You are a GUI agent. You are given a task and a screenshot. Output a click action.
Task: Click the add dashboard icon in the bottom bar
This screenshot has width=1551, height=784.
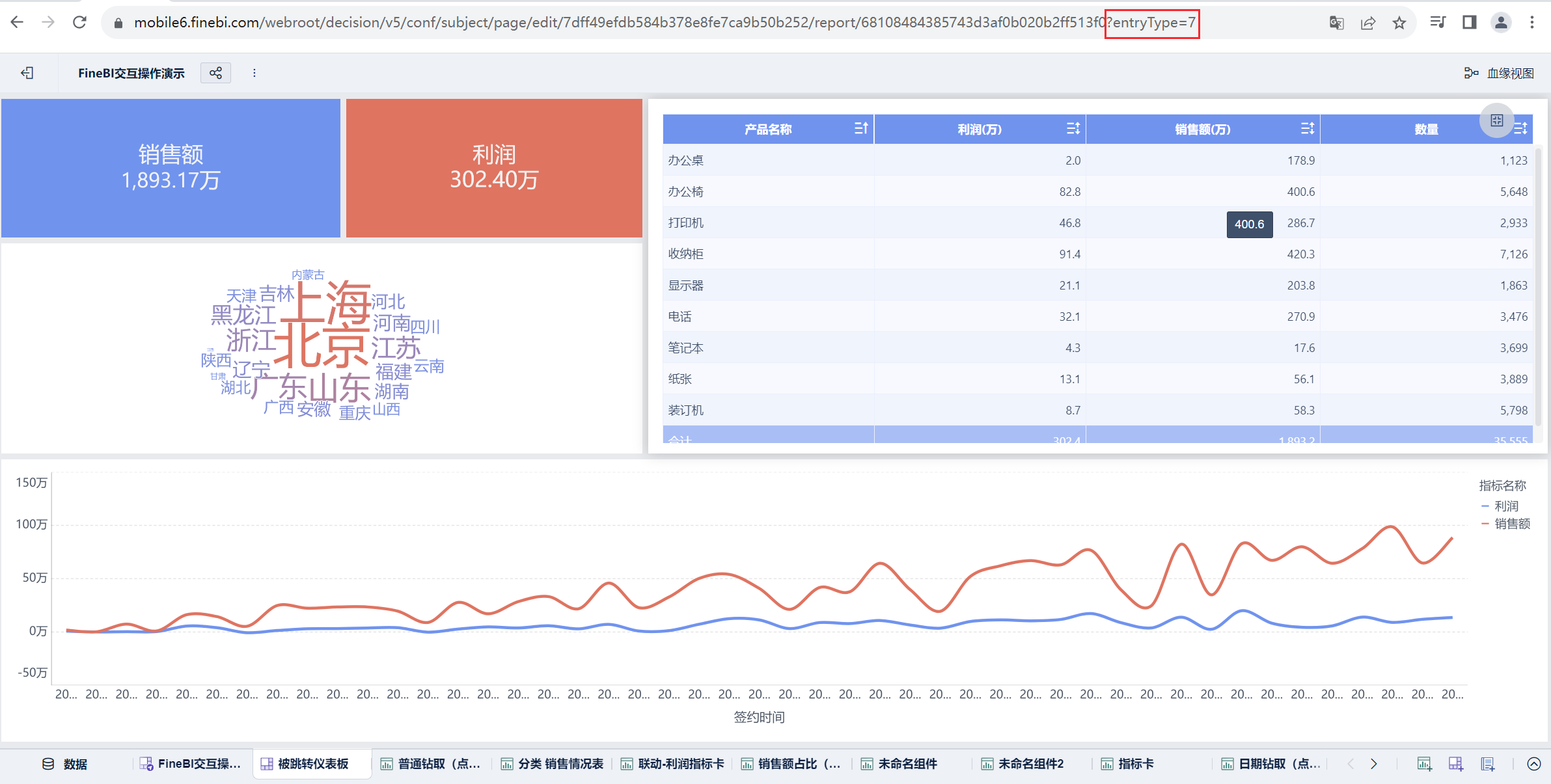(1455, 764)
